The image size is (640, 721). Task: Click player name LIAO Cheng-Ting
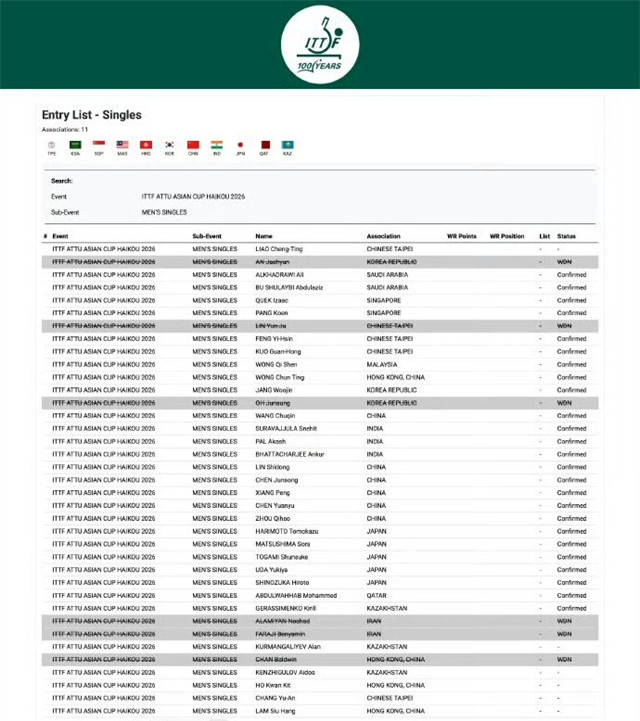(279, 249)
